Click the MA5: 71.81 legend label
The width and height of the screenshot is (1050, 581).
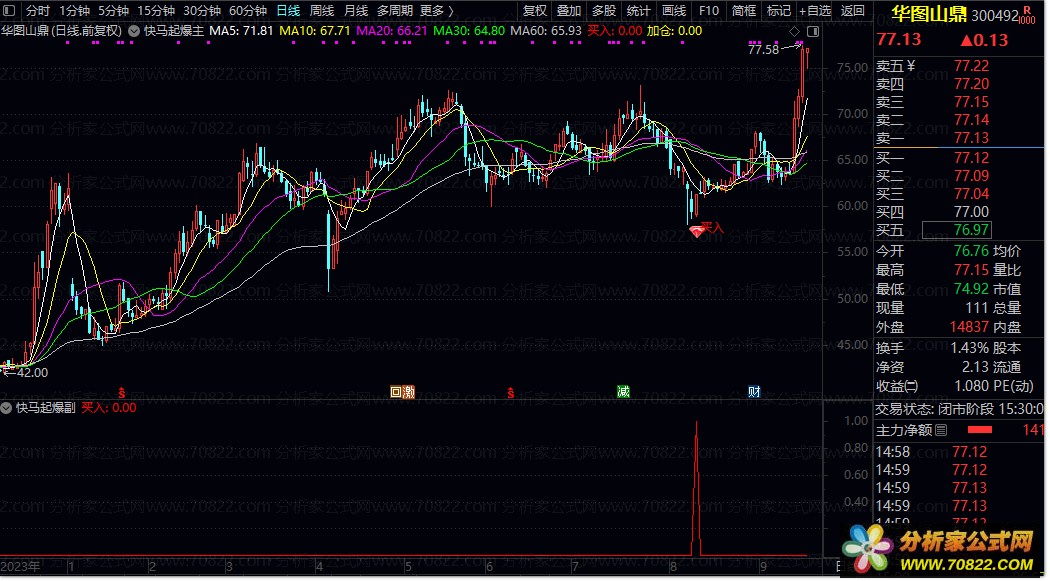coord(241,31)
